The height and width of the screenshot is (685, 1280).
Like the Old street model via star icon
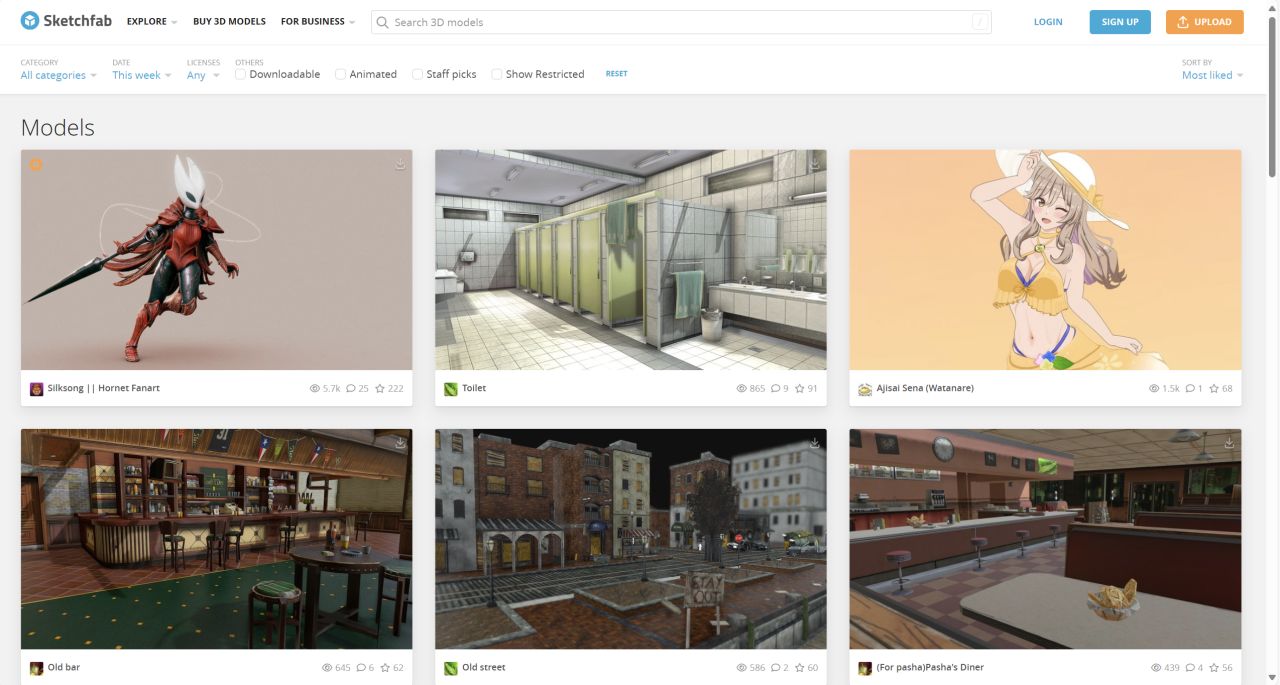pos(800,668)
